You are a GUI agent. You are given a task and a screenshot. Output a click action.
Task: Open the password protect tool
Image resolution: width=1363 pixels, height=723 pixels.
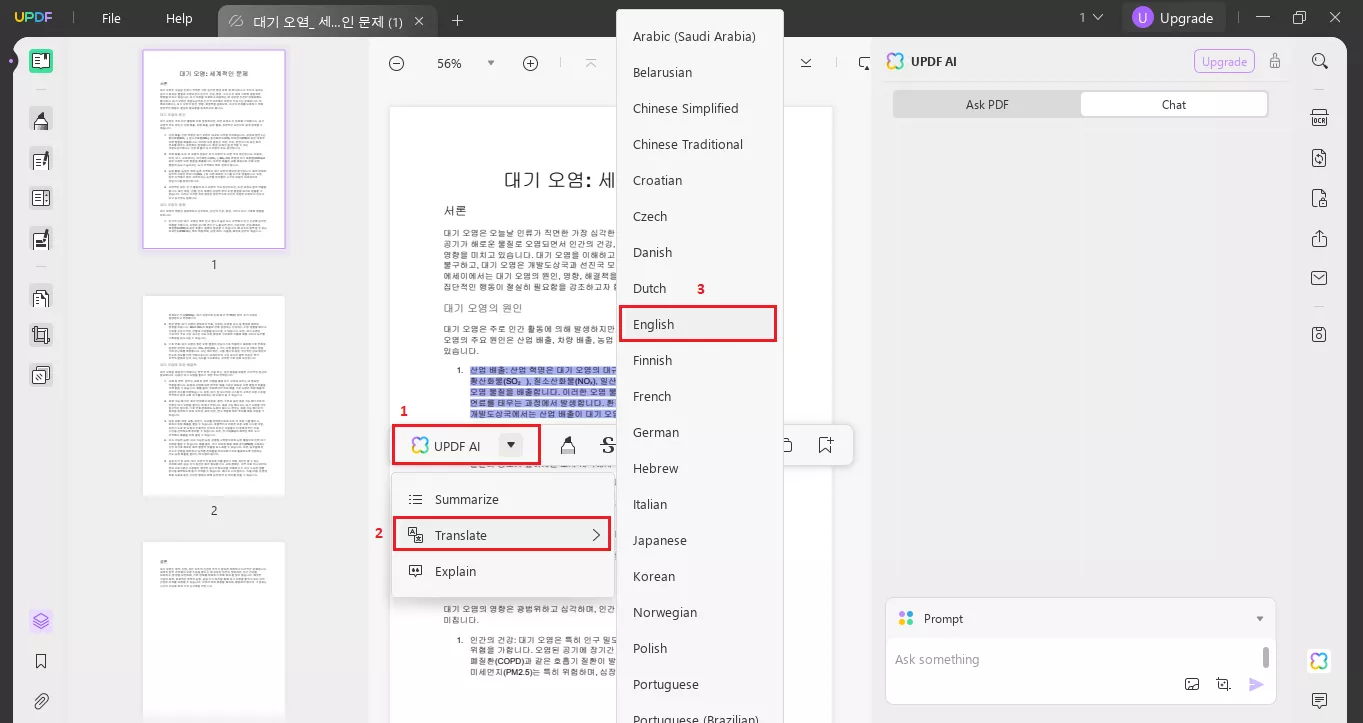coord(1319,198)
